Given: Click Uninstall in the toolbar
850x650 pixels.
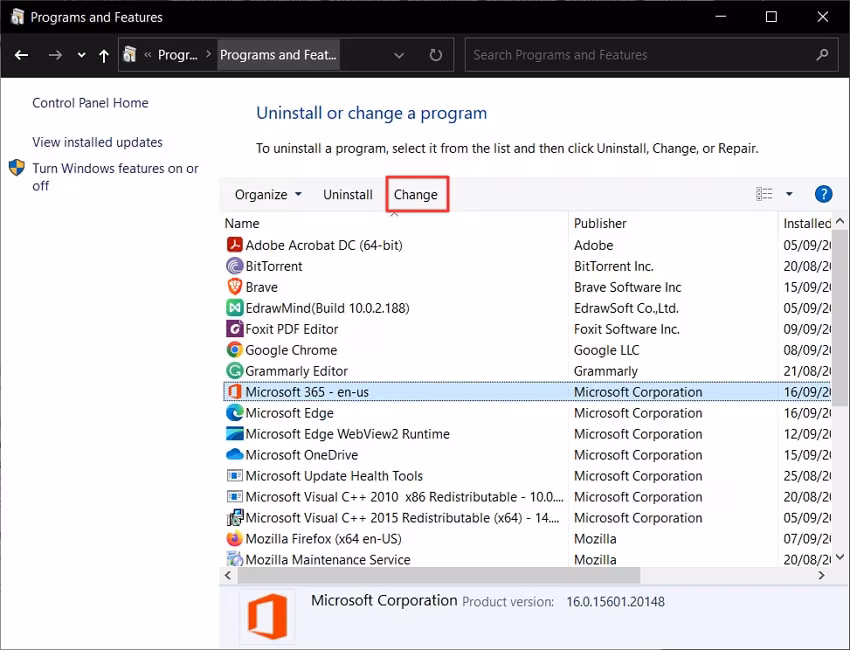Looking at the screenshot, I should (x=348, y=195).
